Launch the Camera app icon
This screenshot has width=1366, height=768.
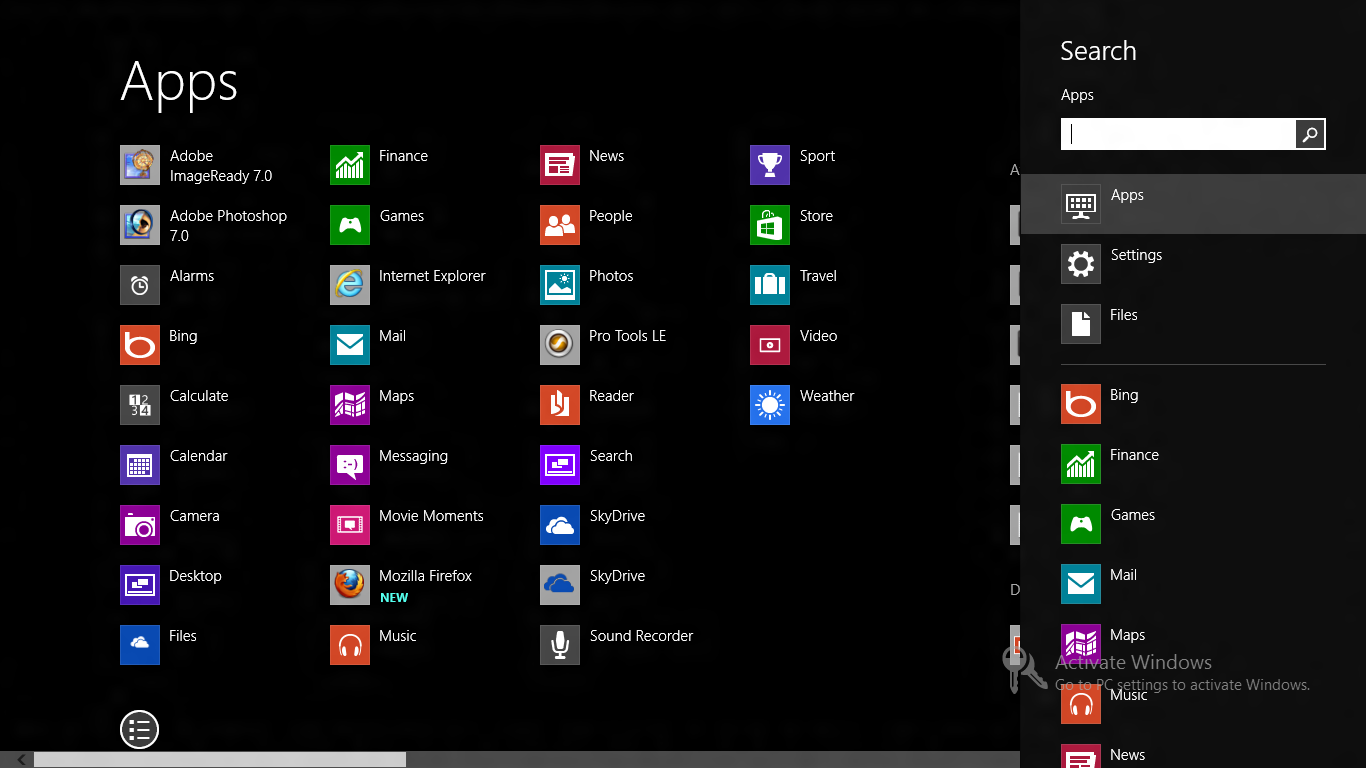(140, 525)
